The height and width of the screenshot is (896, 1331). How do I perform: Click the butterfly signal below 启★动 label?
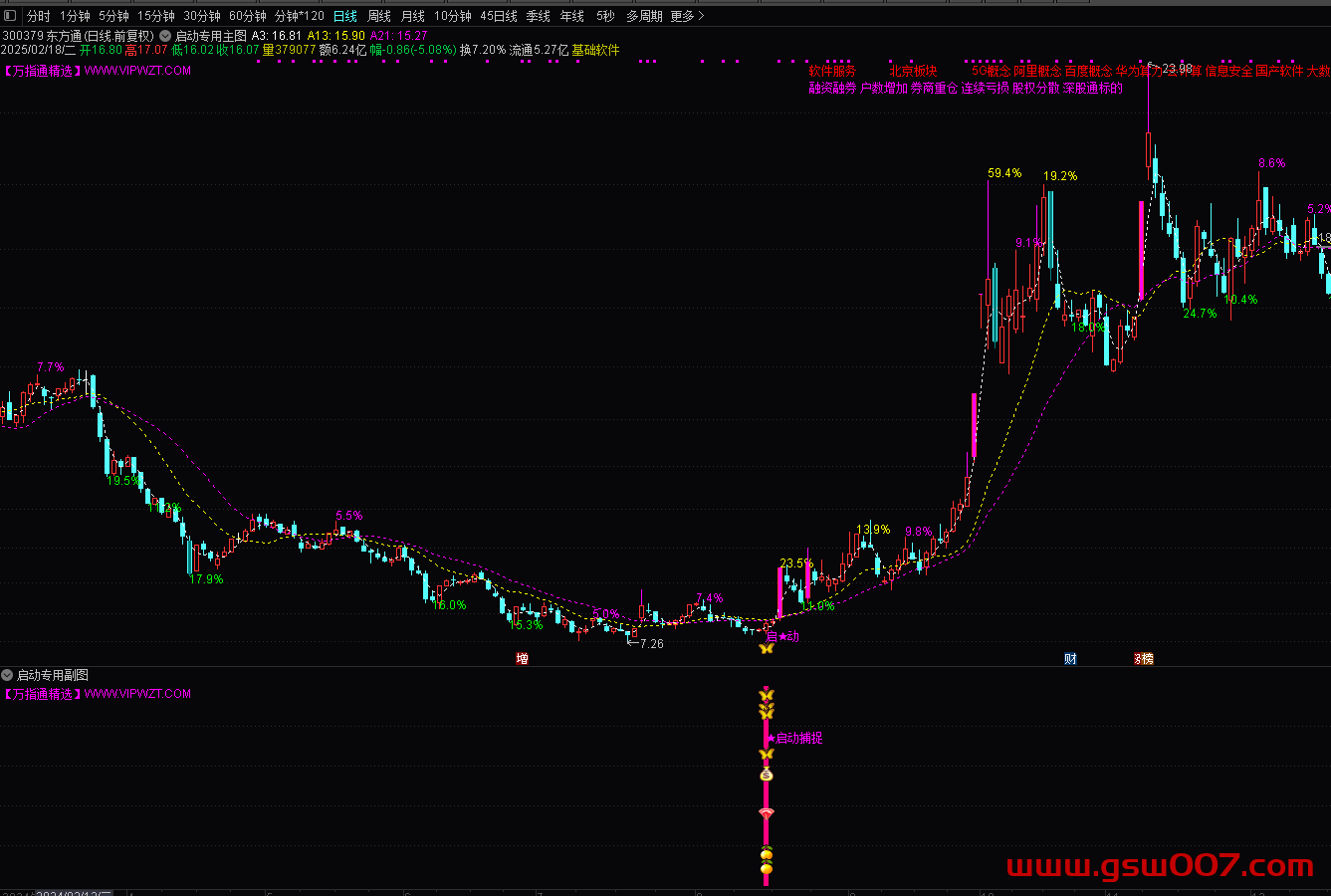point(766,649)
